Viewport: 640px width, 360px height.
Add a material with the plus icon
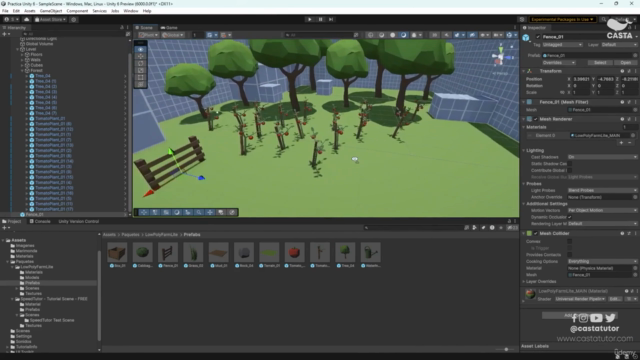tap(621, 142)
